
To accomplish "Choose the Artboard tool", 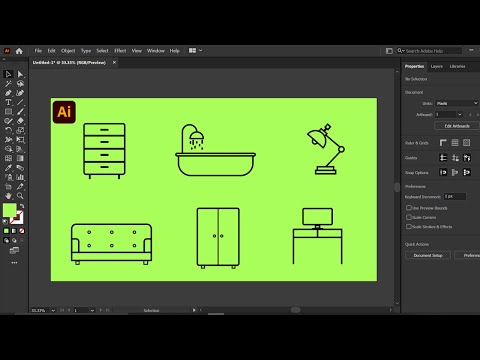I will [8, 187].
